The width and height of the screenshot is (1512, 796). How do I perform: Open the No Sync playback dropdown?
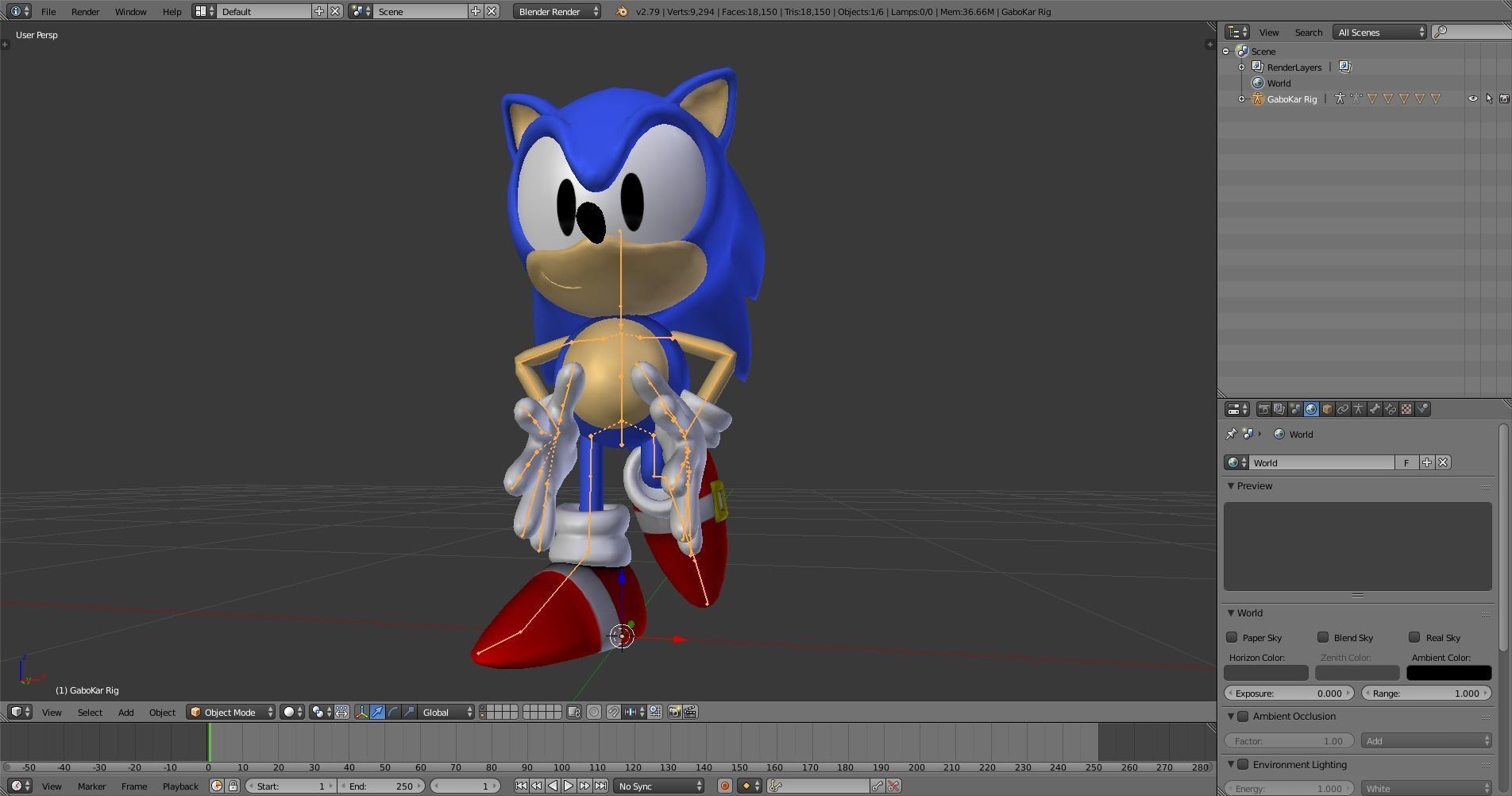[x=658, y=786]
